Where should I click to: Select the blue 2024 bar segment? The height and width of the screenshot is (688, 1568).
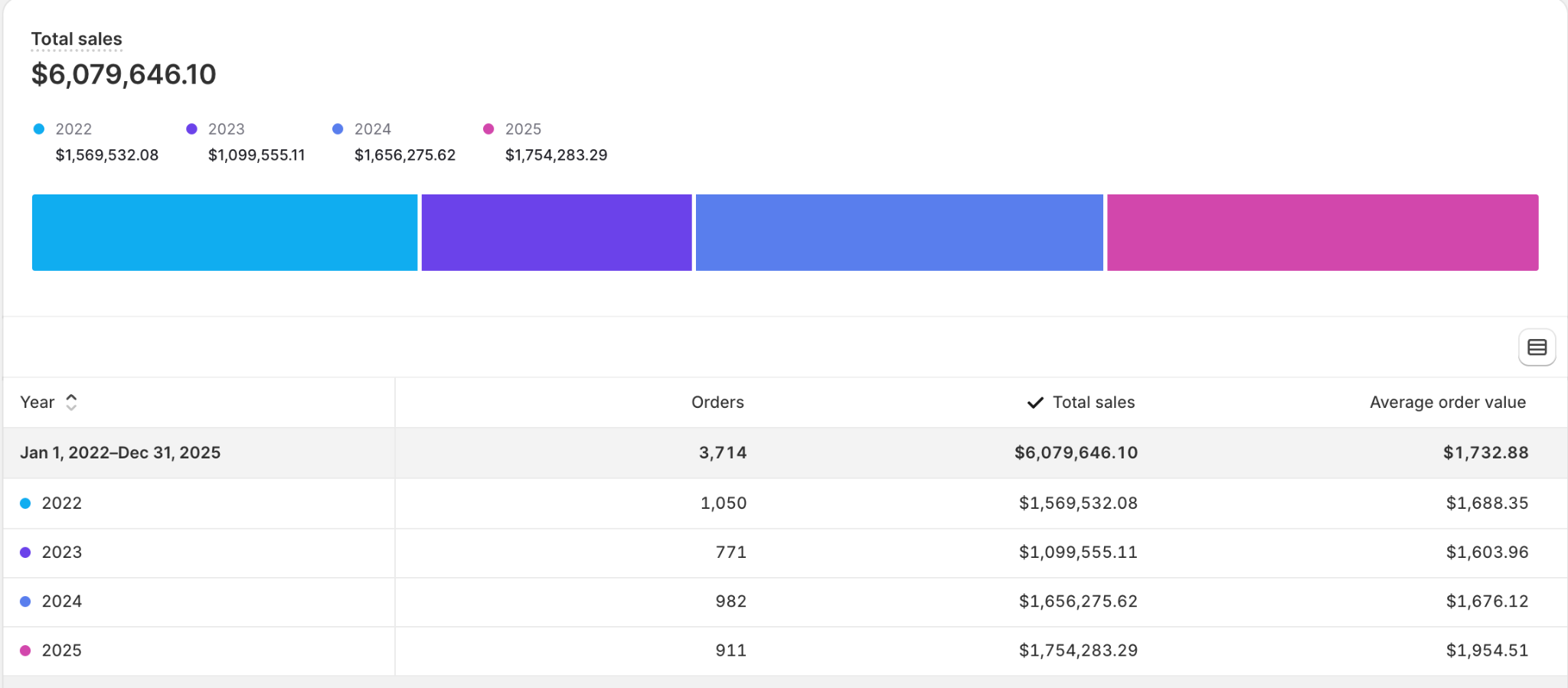click(x=899, y=233)
